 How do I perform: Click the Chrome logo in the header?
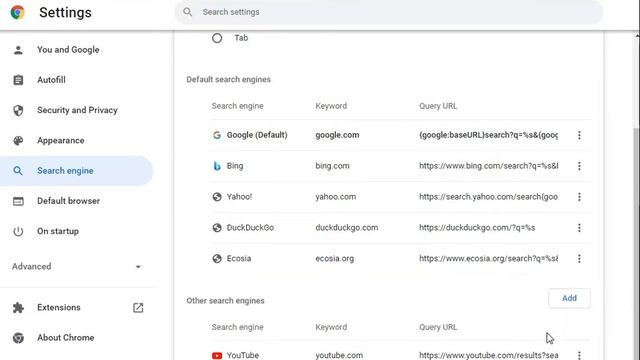click(18, 12)
